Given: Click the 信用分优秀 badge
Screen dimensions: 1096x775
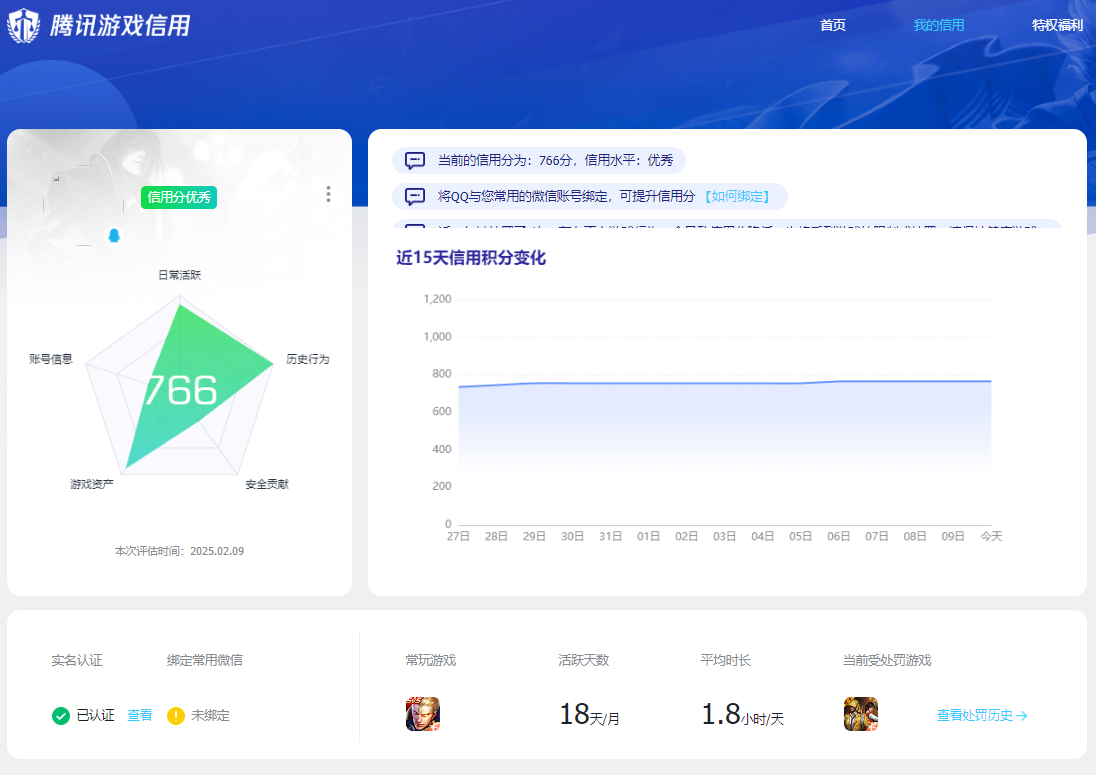Looking at the screenshot, I should point(179,197).
